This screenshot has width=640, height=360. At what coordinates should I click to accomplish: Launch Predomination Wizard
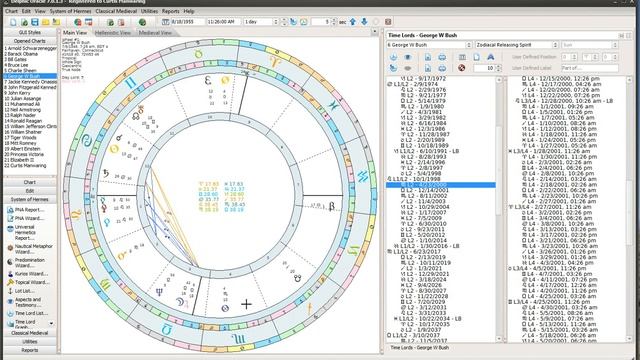27,262
